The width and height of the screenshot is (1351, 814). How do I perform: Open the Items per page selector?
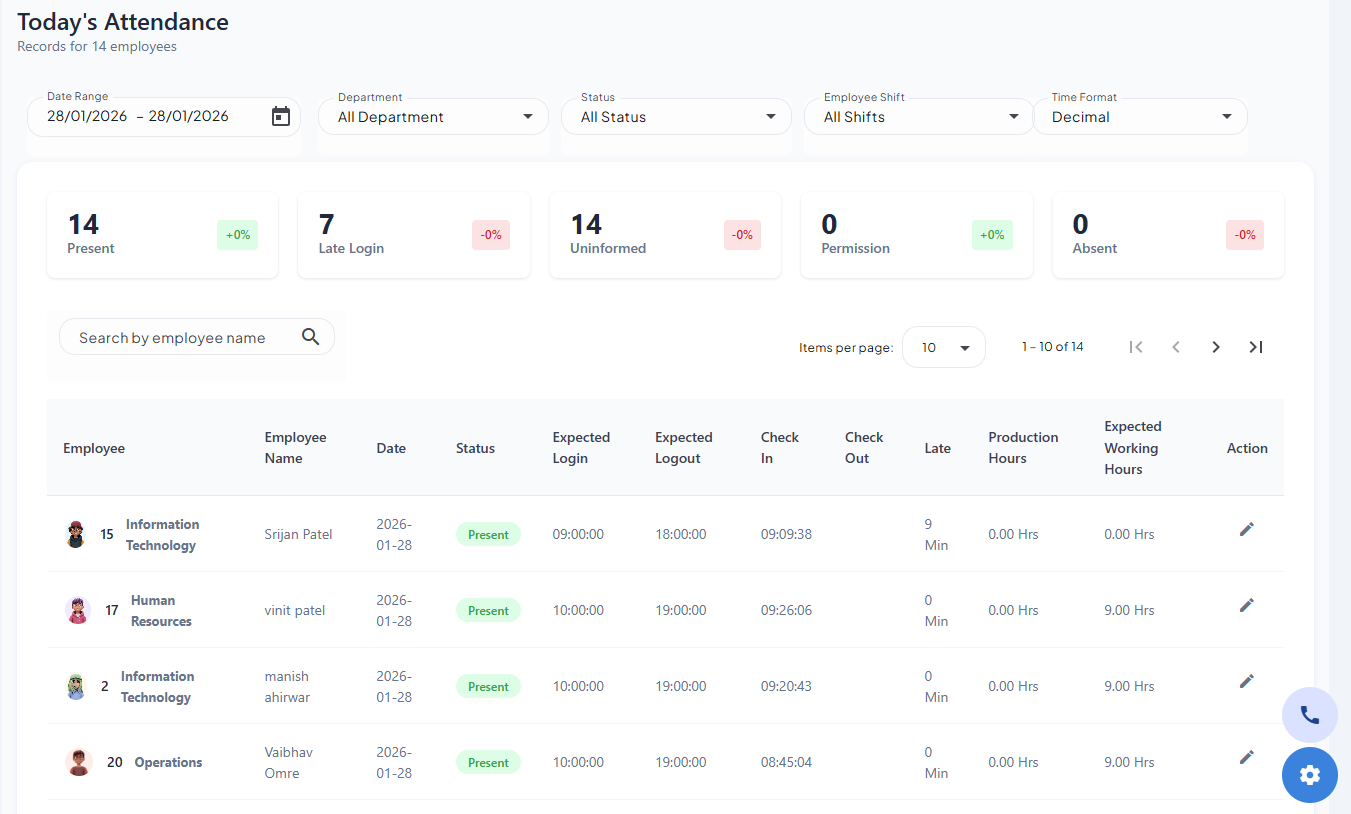click(943, 346)
